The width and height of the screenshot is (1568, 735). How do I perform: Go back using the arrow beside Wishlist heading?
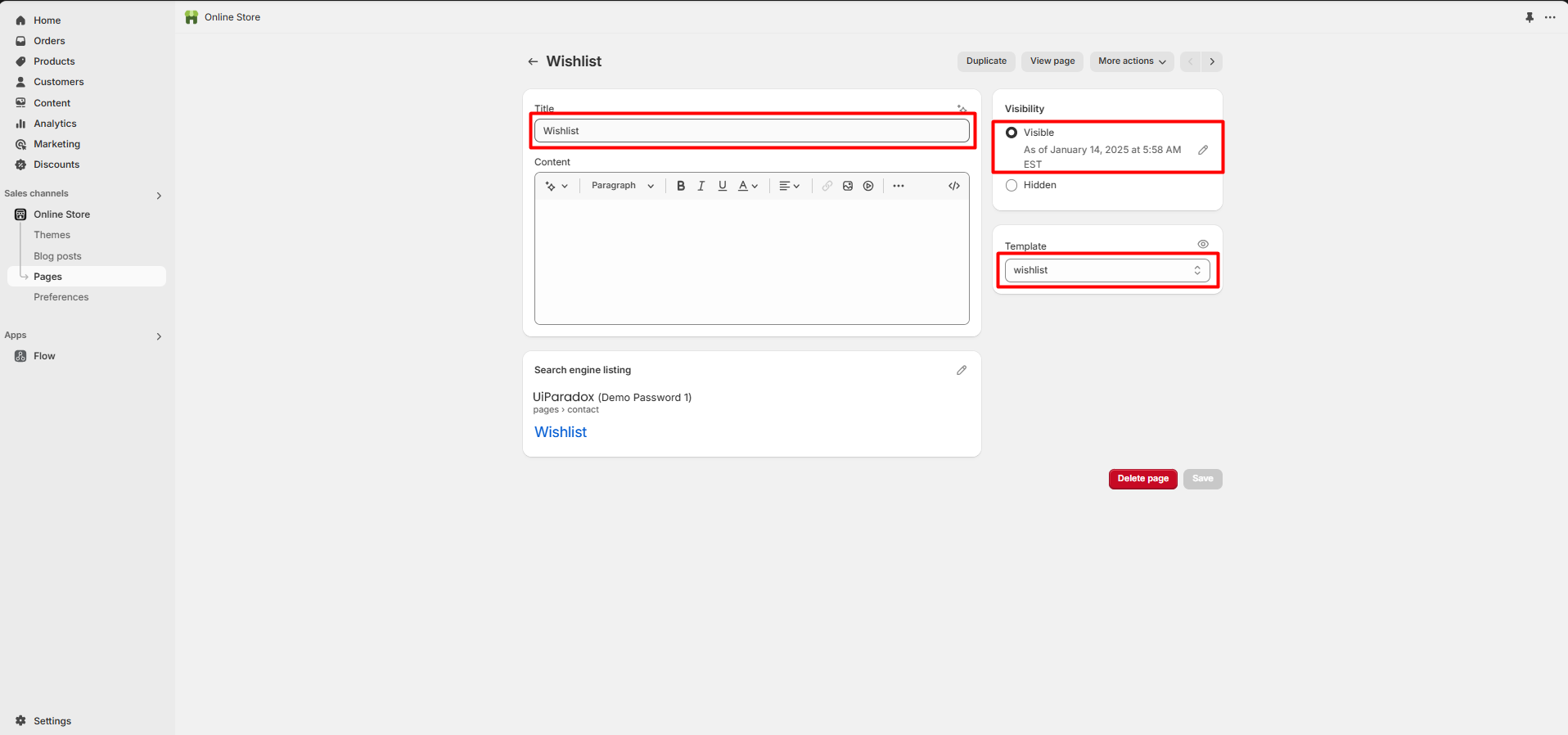coord(533,61)
